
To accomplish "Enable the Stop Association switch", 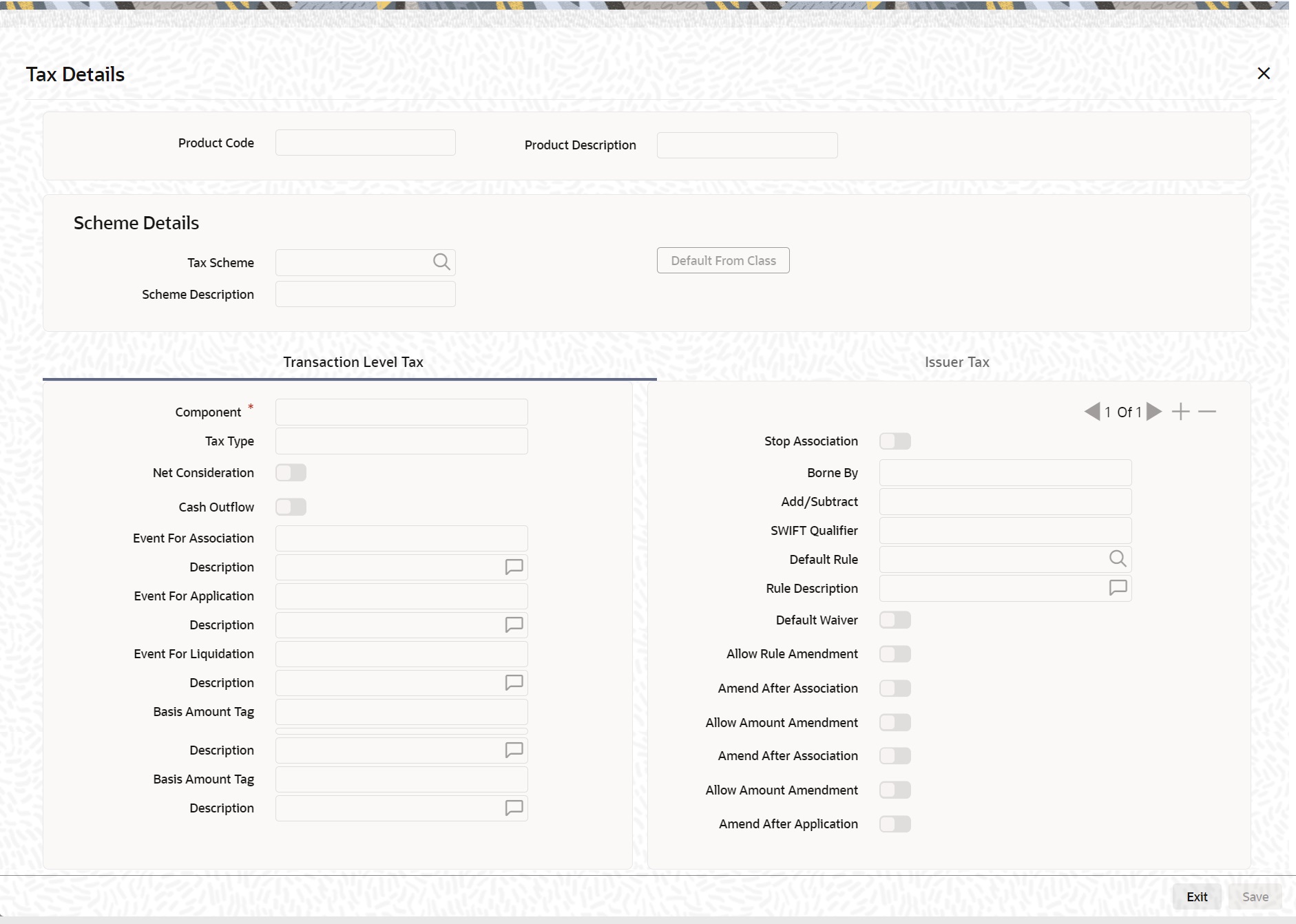I will coord(895,441).
